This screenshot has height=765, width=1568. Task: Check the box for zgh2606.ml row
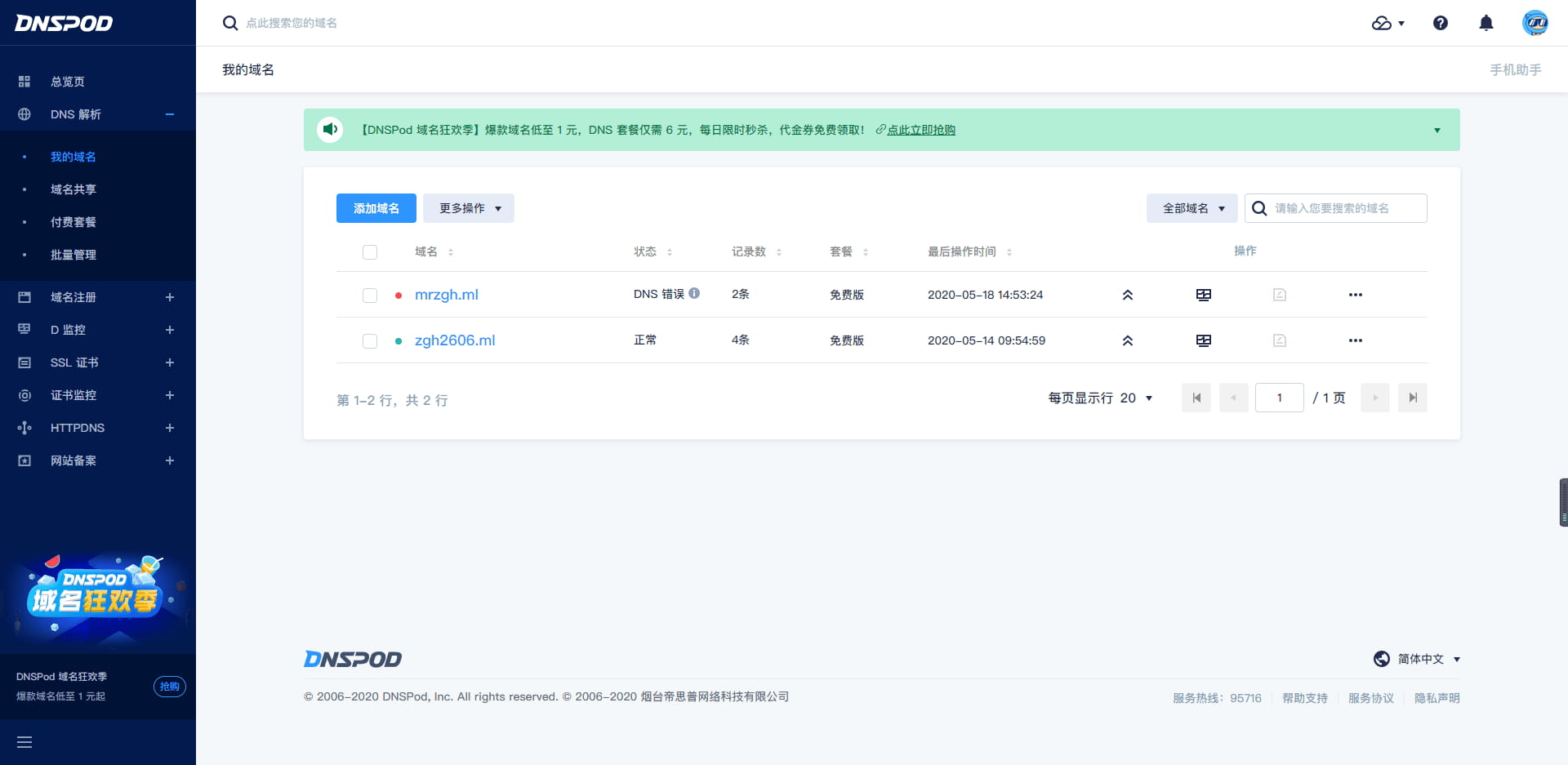[x=370, y=340]
